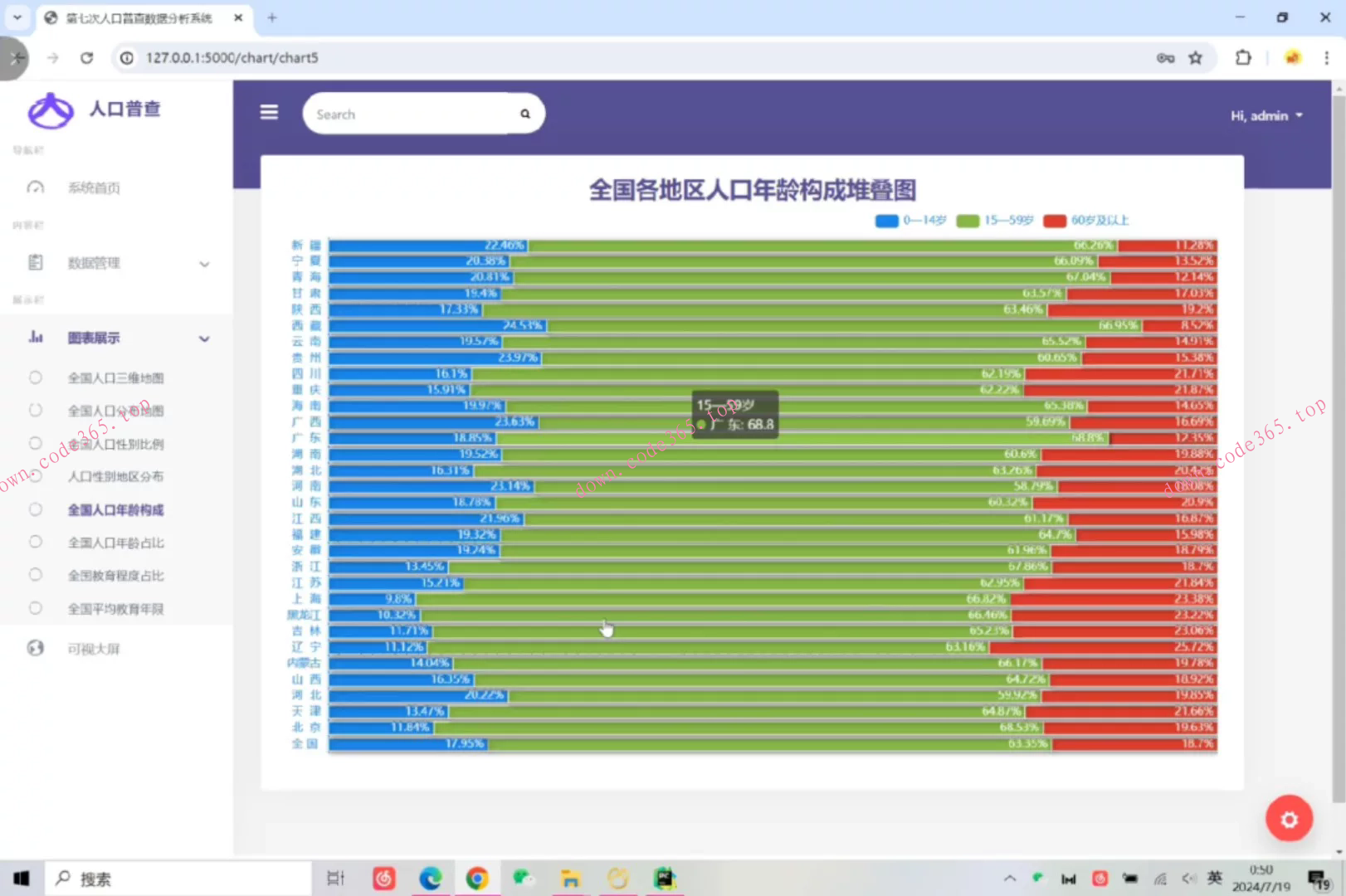Click the 图表展示 sidebar label
This screenshot has width=1346, height=896.
click(94, 338)
